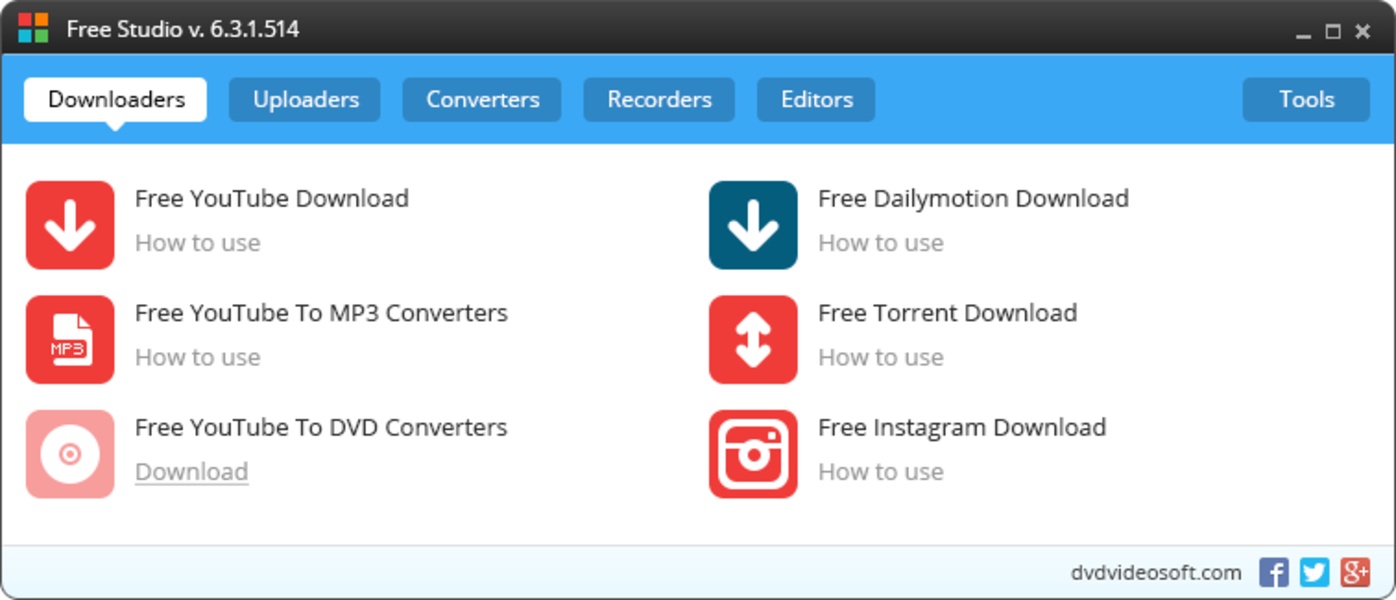Screen dimensions: 1396x600
Task: Open Free YouTube Download red arrow icon
Action: pos(70,225)
